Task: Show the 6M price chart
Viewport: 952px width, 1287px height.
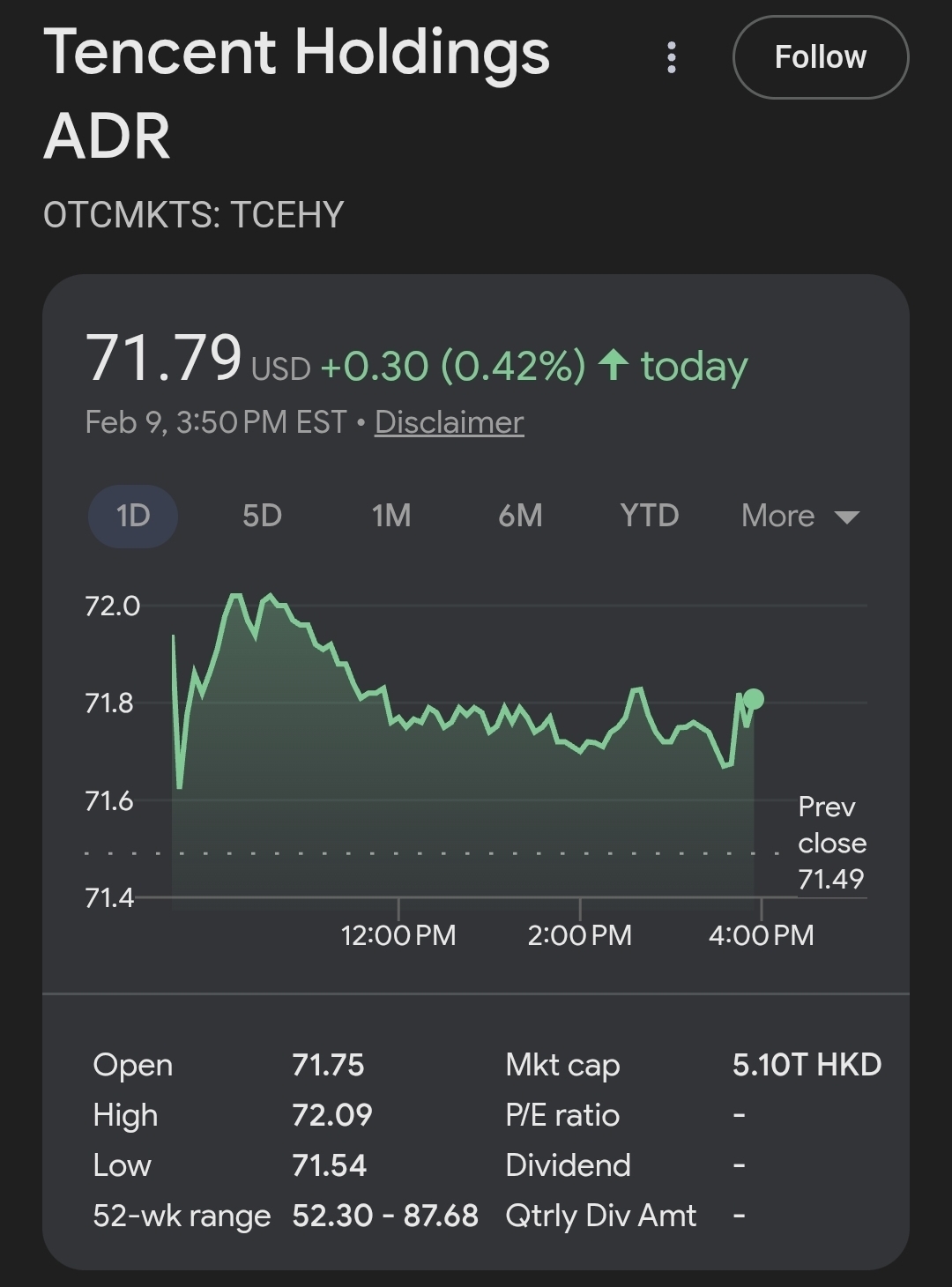Action: pos(520,516)
